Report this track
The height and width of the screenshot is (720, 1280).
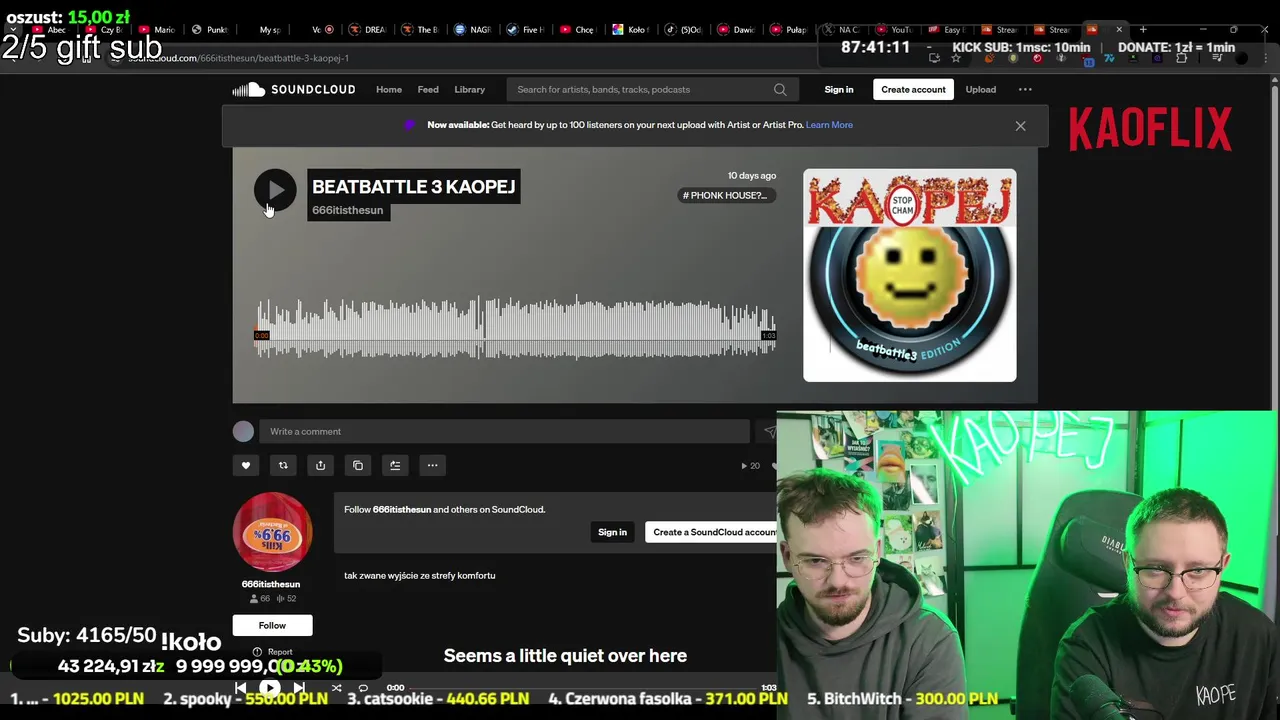tap(273, 652)
